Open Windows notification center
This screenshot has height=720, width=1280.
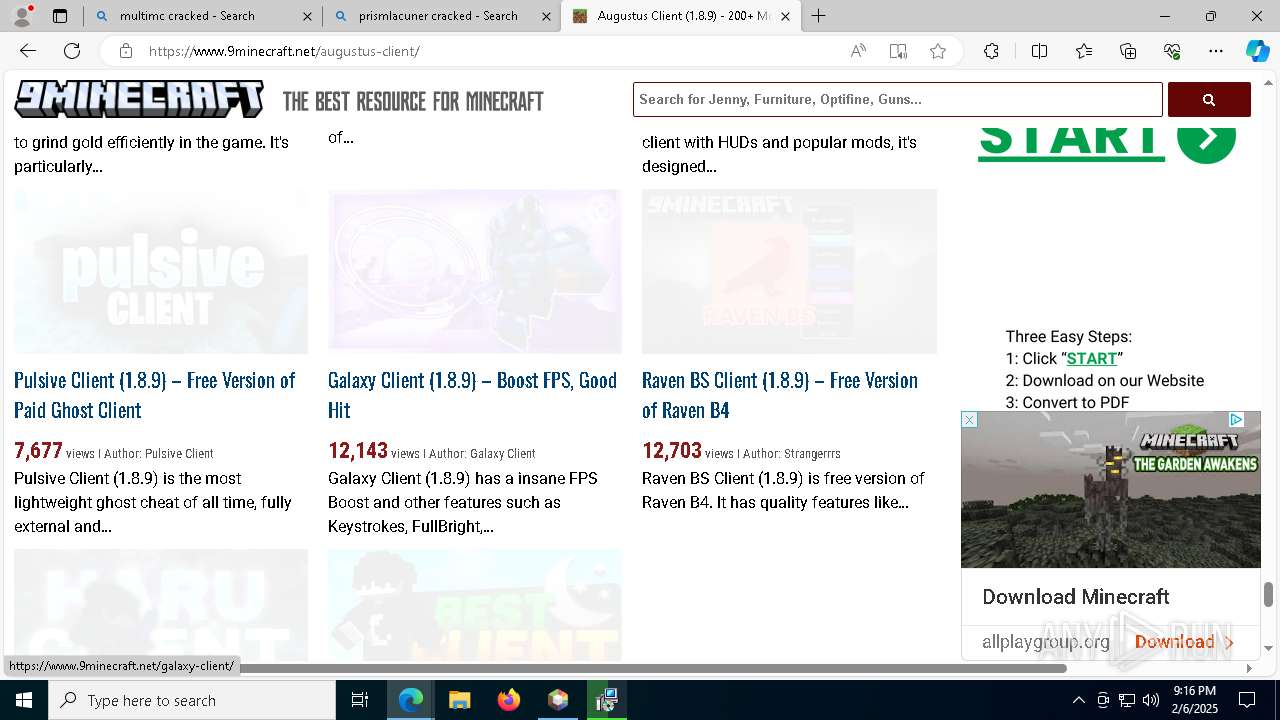click(x=1247, y=700)
